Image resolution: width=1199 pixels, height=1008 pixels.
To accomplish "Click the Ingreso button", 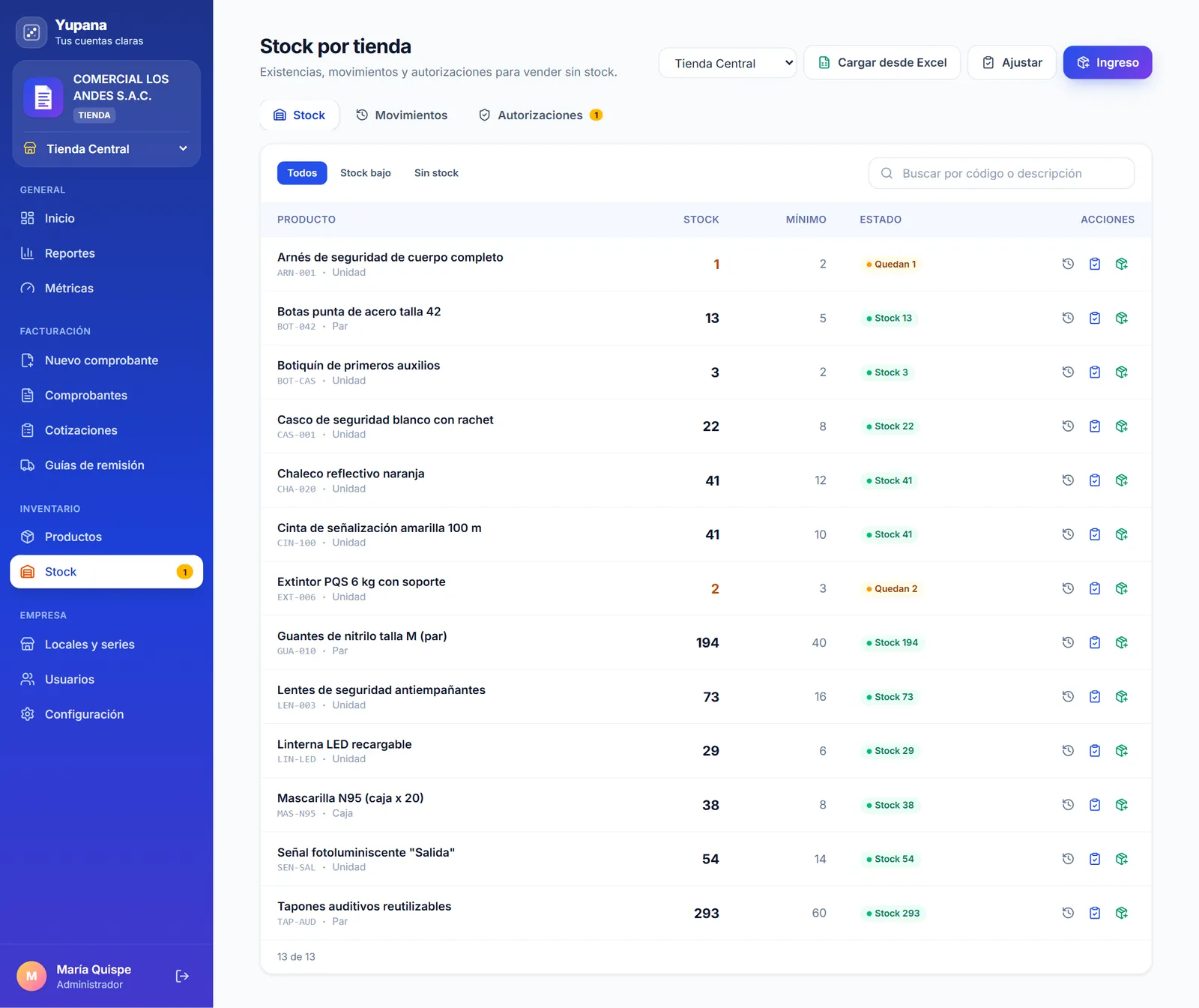I will (1108, 62).
